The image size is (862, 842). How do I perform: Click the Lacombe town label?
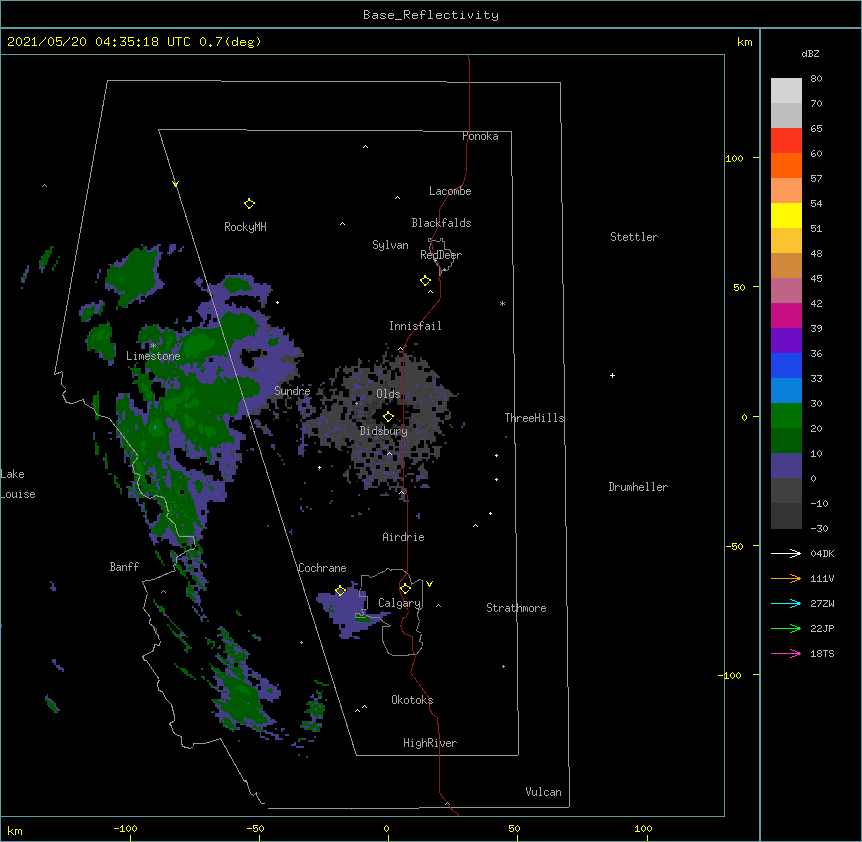[450, 191]
